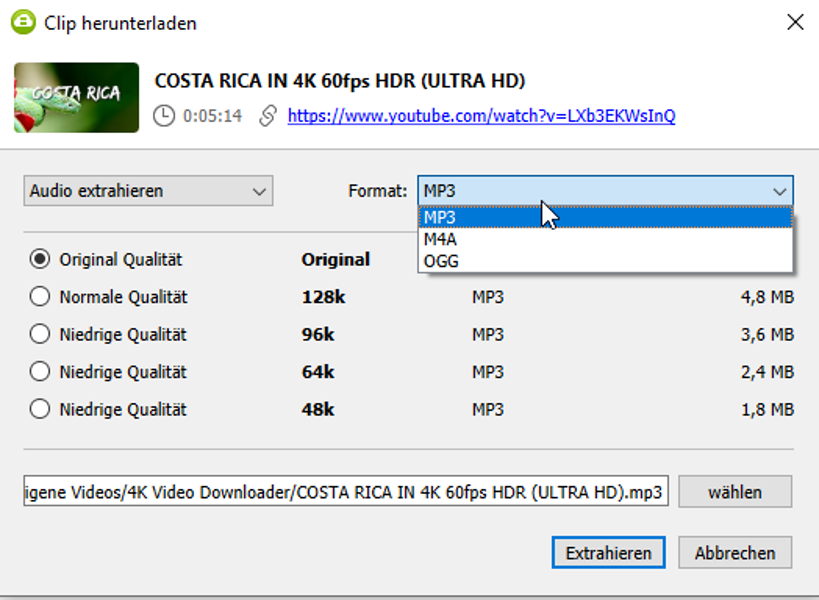Click the COSTA RICA IN 4K video title
The width and height of the screenshot is (819, 600).
point(340,80)
